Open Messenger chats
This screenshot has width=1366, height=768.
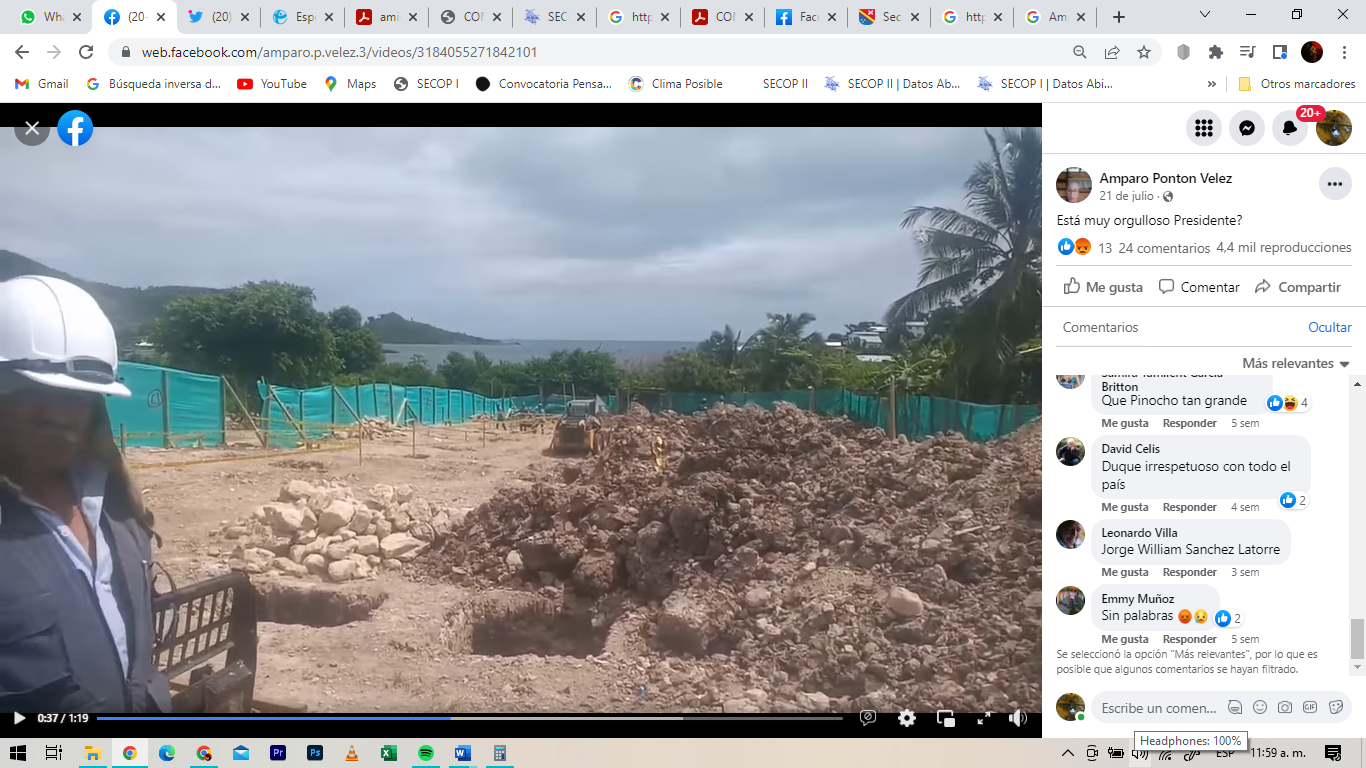point(1247,128)
